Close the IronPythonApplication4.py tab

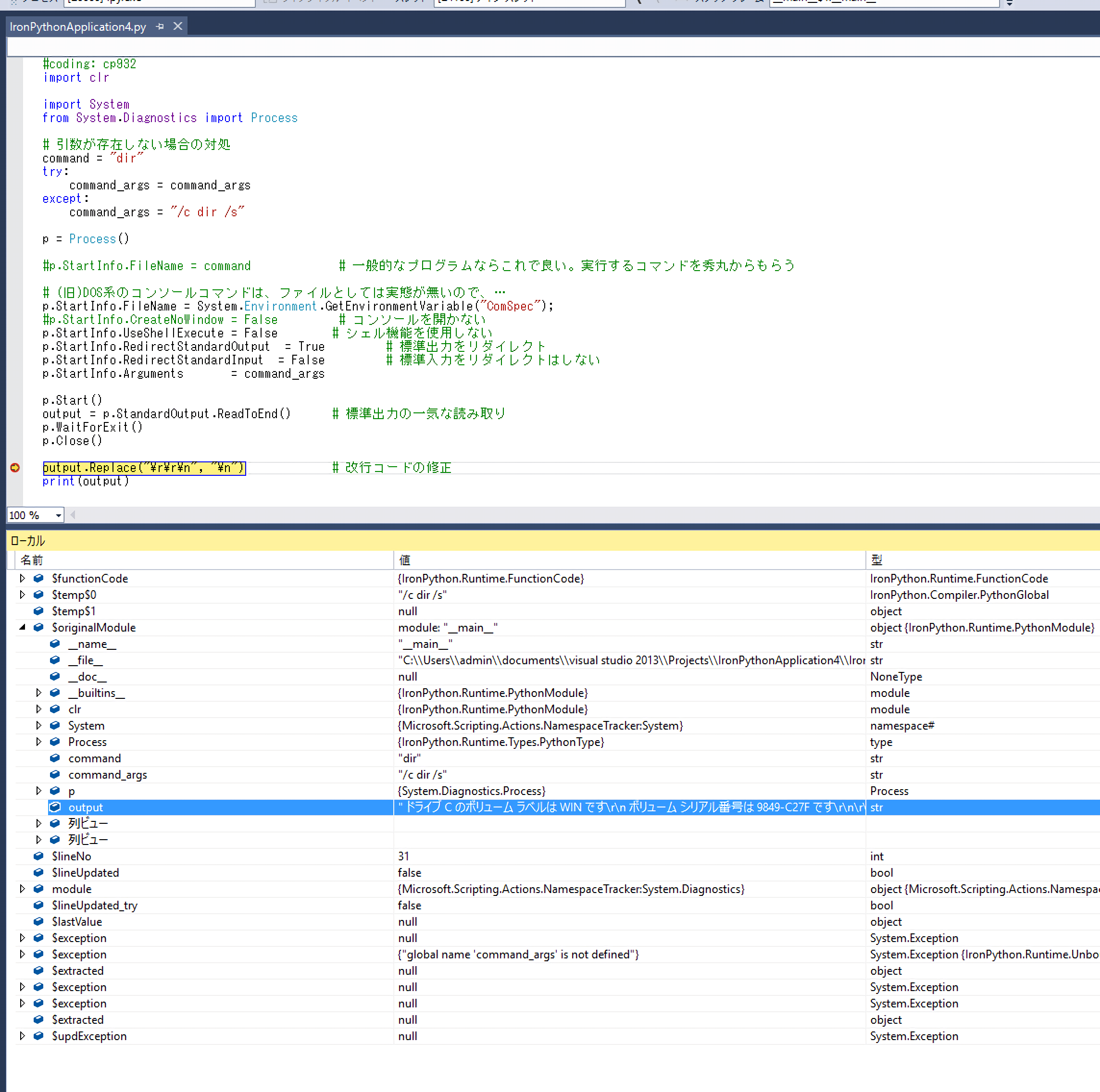pos(177,26)
